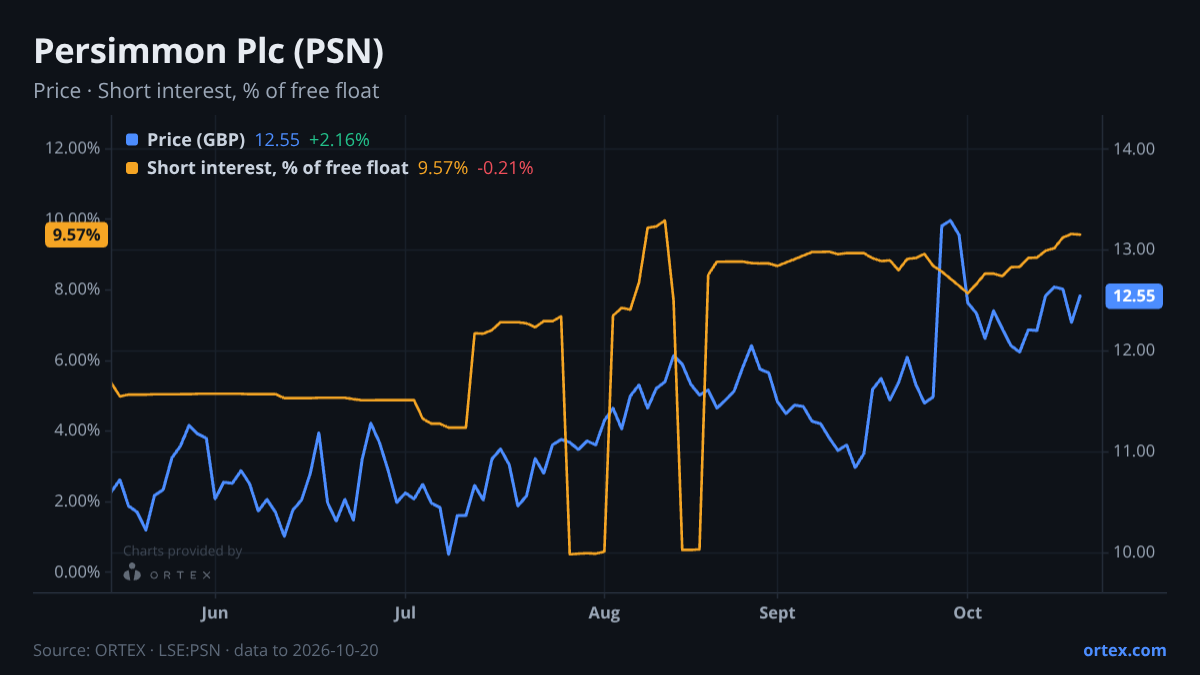Click the 14.00 right price axis label
The height and width of the screenshot is (675, 1200).
[x=1133, y=149]
